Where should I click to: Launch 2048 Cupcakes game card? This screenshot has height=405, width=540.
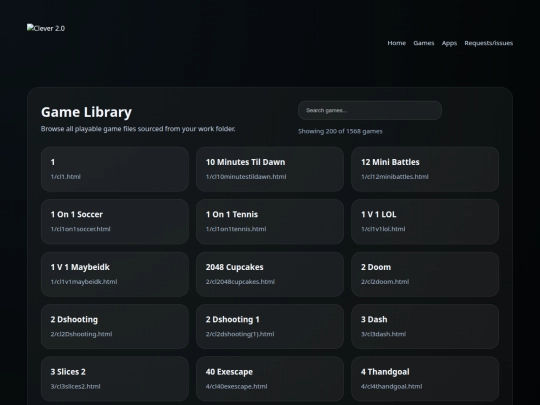[270, 274]
